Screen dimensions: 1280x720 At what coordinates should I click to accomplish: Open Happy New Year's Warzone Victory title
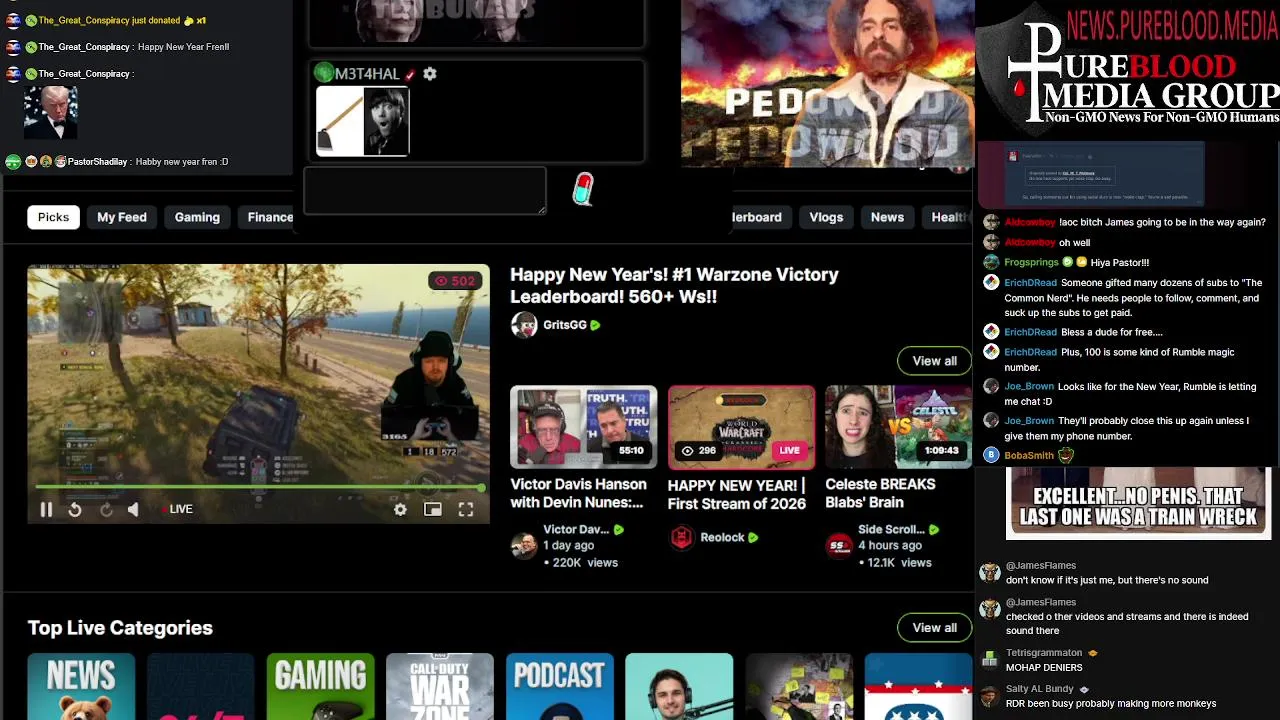coord(674,285)
